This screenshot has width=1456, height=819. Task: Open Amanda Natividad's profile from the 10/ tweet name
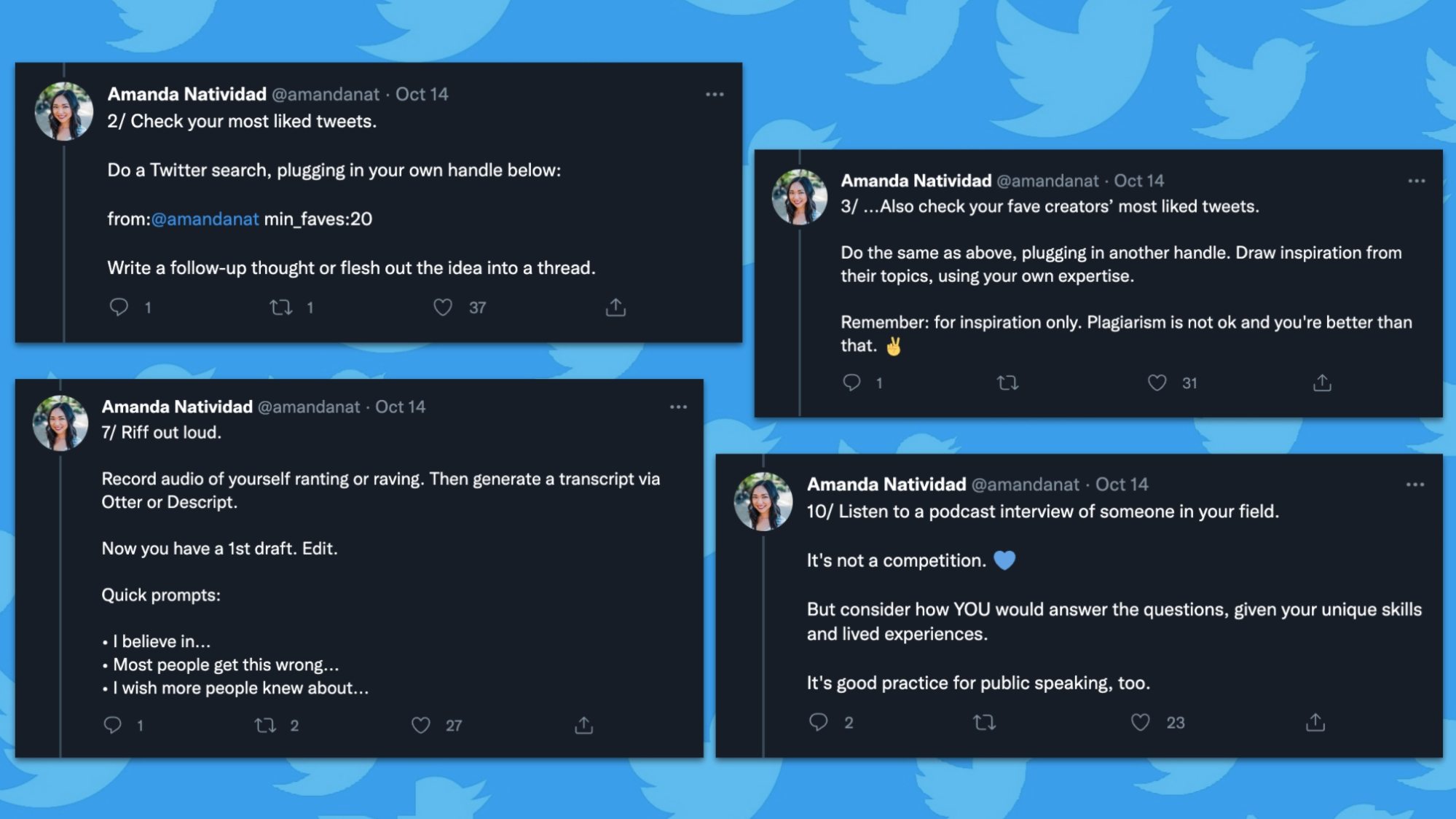(886, 485)
